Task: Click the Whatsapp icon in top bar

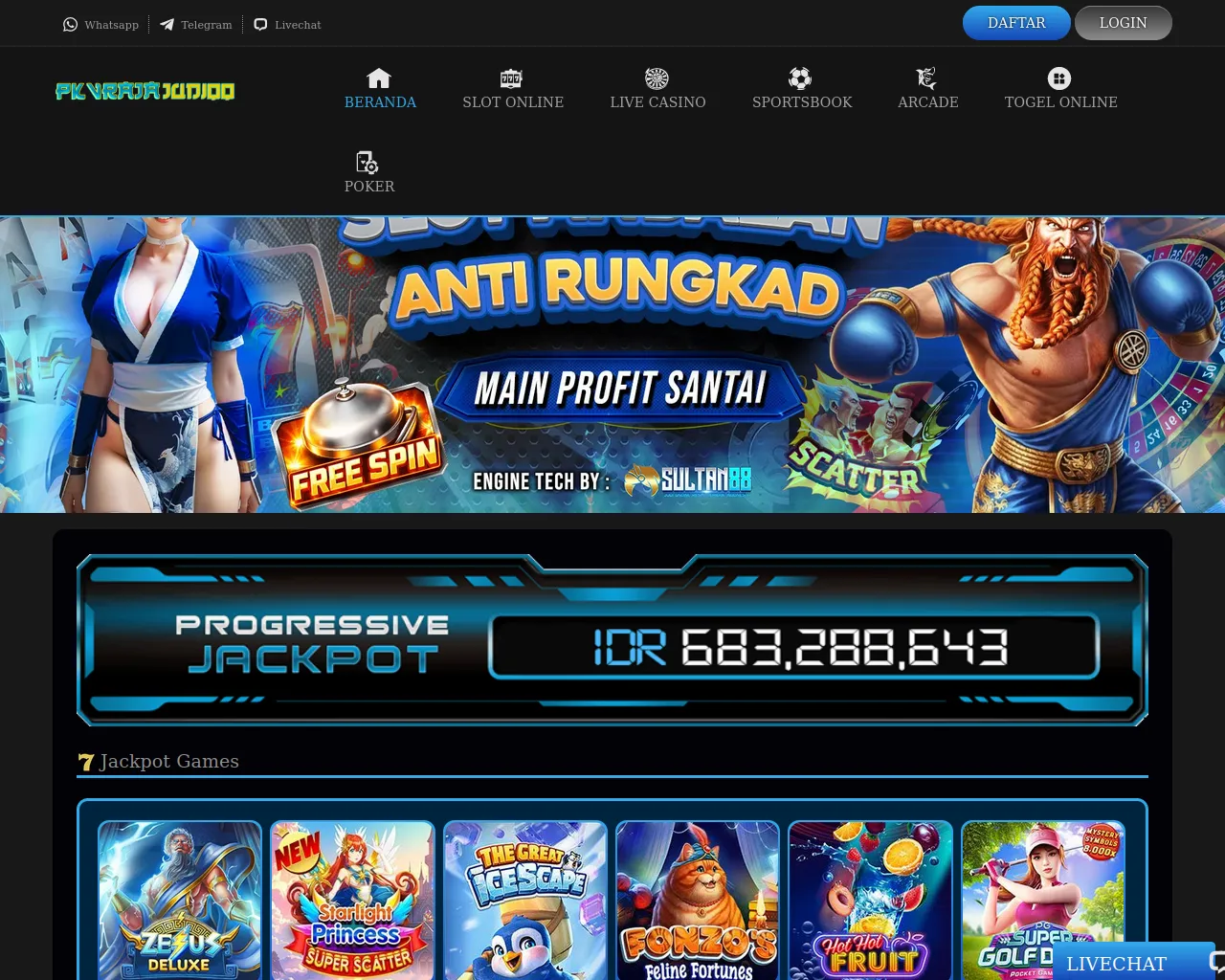Action: tap(70, 25)
